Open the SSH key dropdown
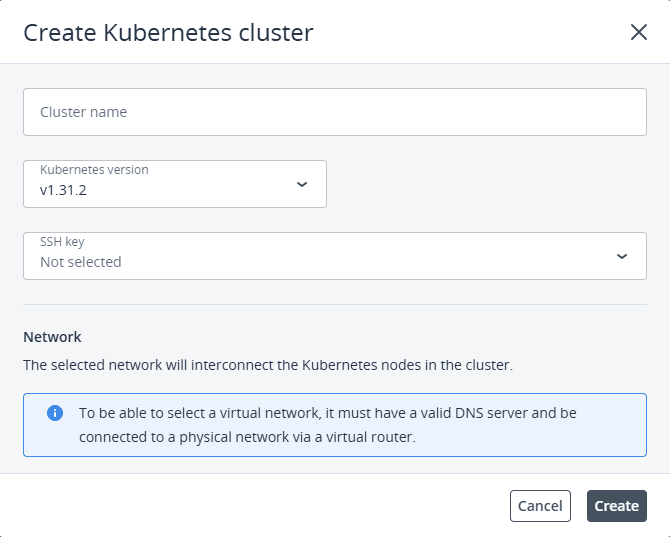The height and width of the screenshot is (537, 670). click(x=335, y=256)
